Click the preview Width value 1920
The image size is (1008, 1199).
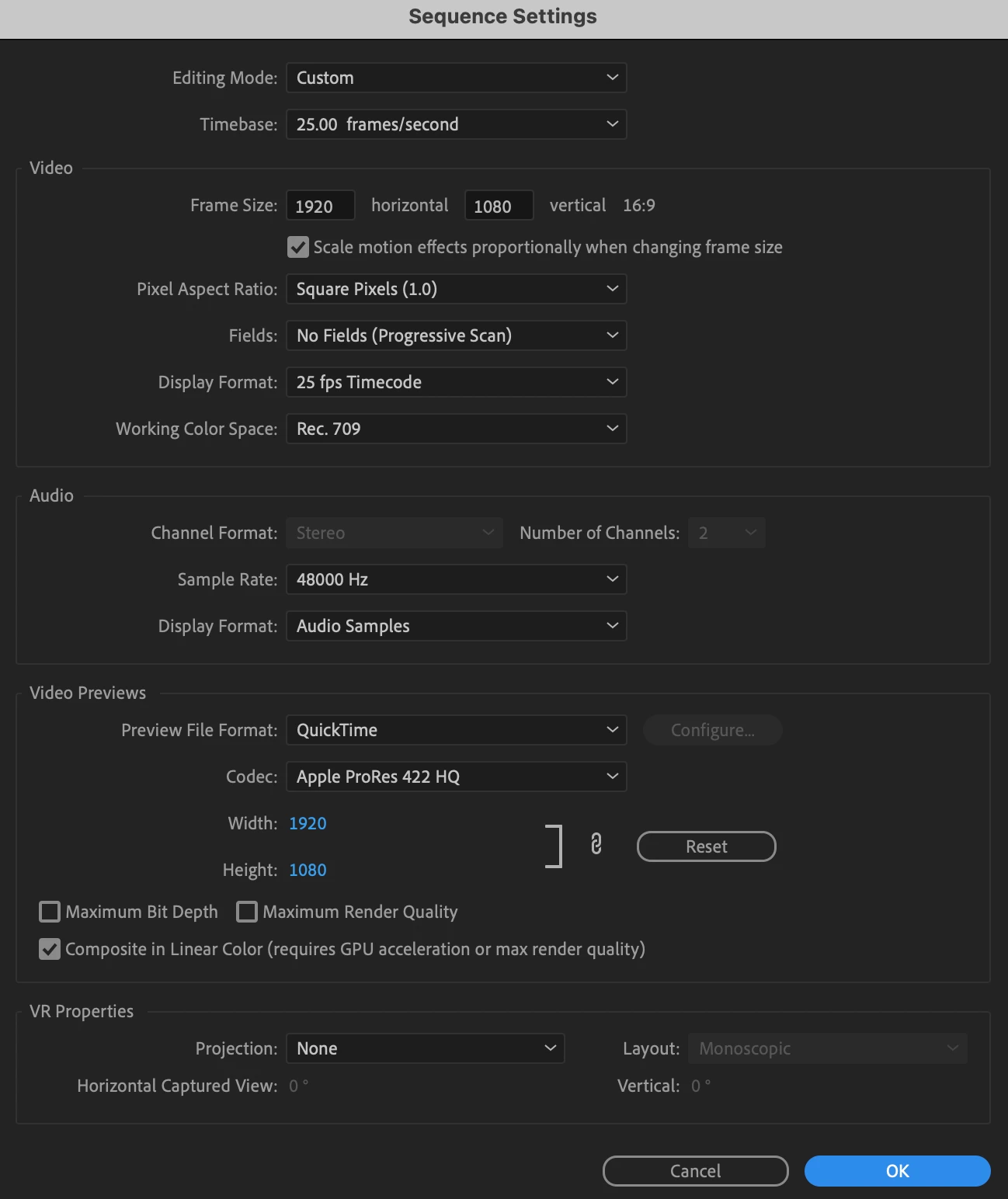tap(308, 823)
